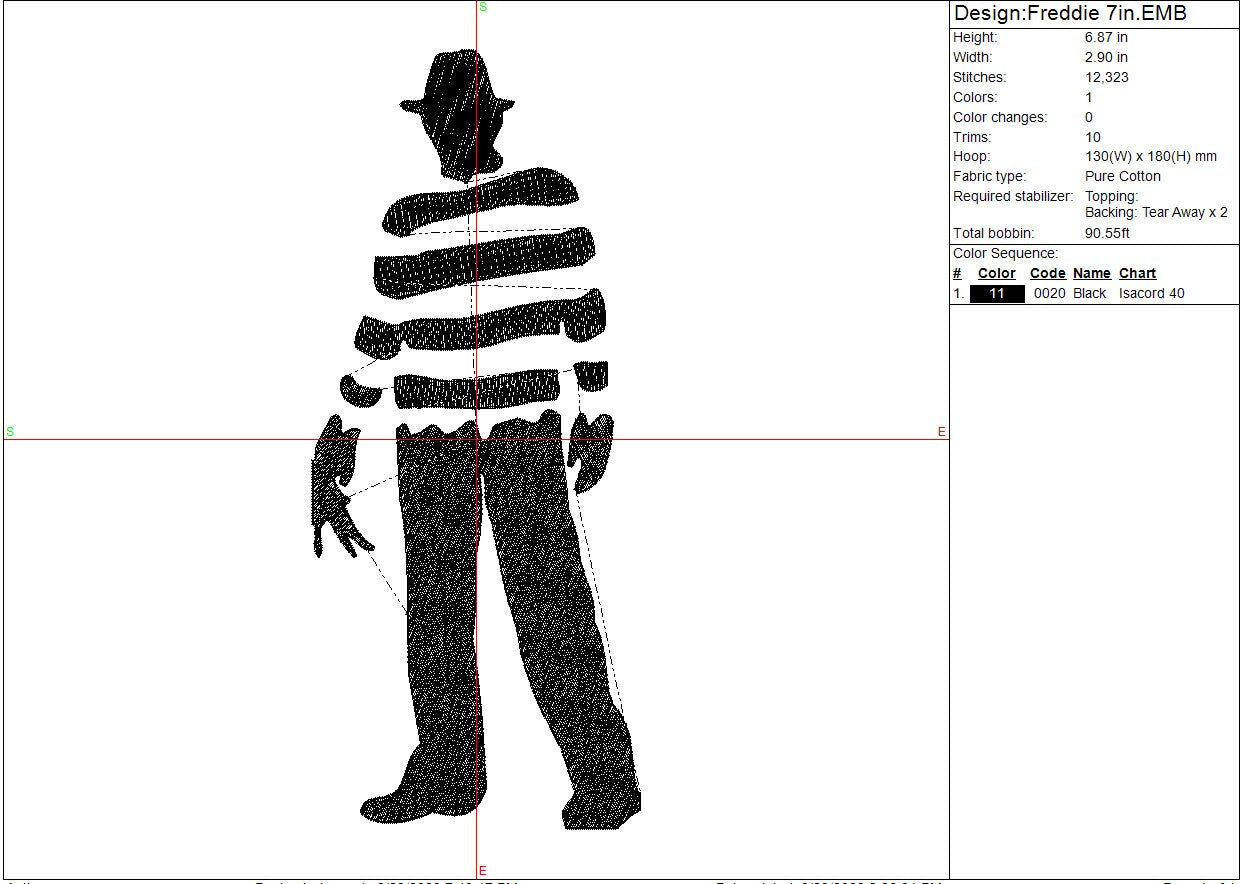This screenshot has width=1243, height=884.
Task: Click the Code column header
Action: coord(1047,273)
